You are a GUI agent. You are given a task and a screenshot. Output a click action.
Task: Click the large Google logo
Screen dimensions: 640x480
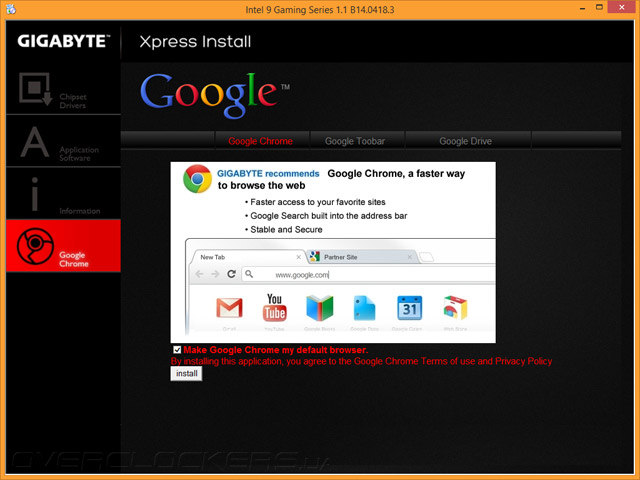click(x=215, y=94)
